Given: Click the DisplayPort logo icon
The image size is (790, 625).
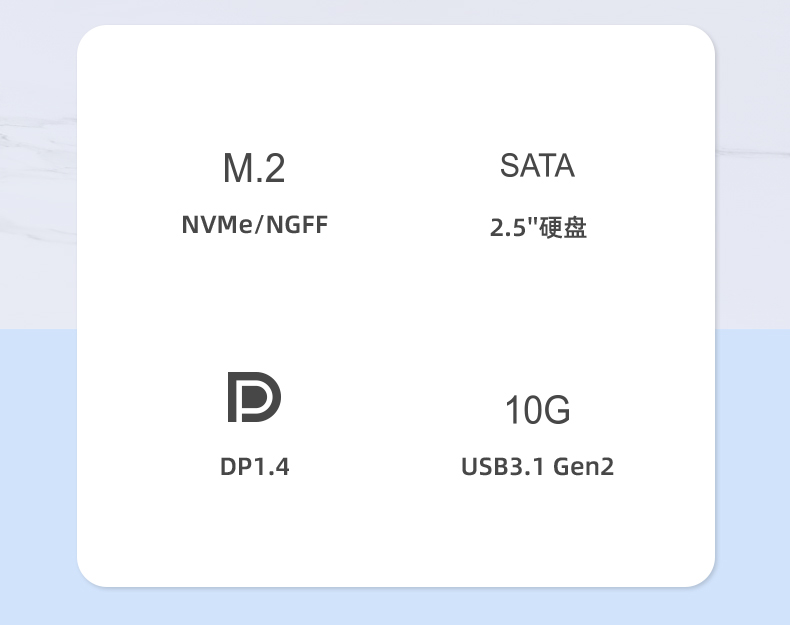Looking at the screenshot, I should (254, 397).
